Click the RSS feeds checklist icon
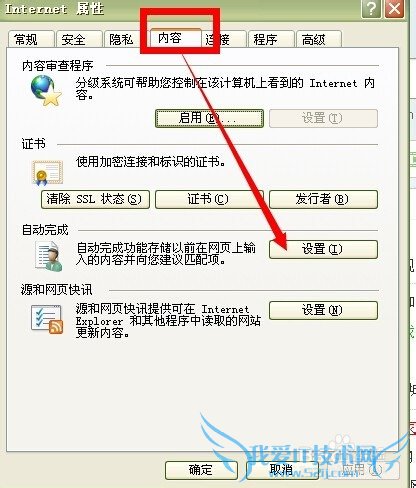The width and height of the screenshot is (416, 488). tap(47, 319)
